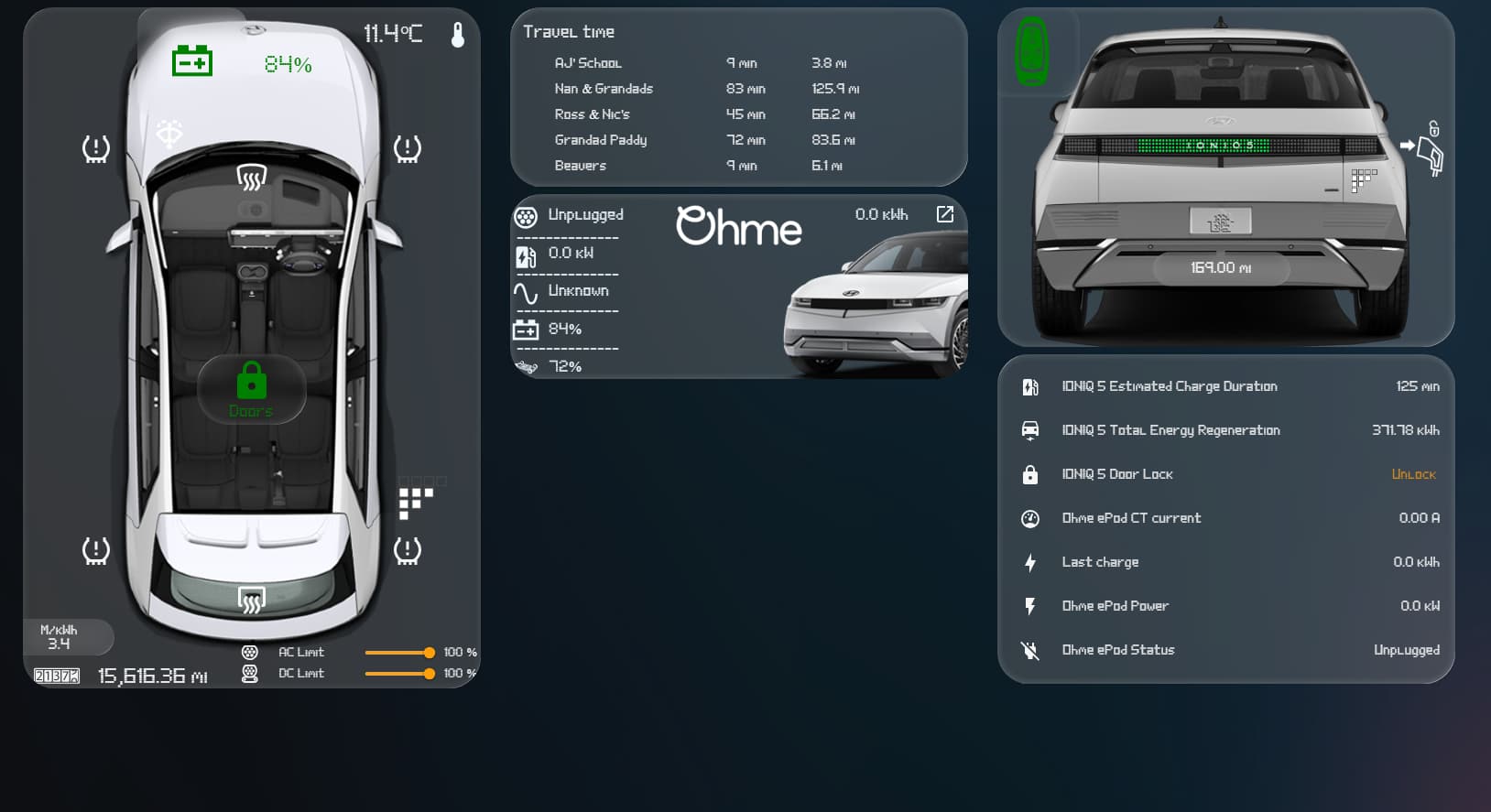The height and width of the screenshot is (812, 1491).
Task: Adjust the AC Limit slider handle
Action: point(429,653)
